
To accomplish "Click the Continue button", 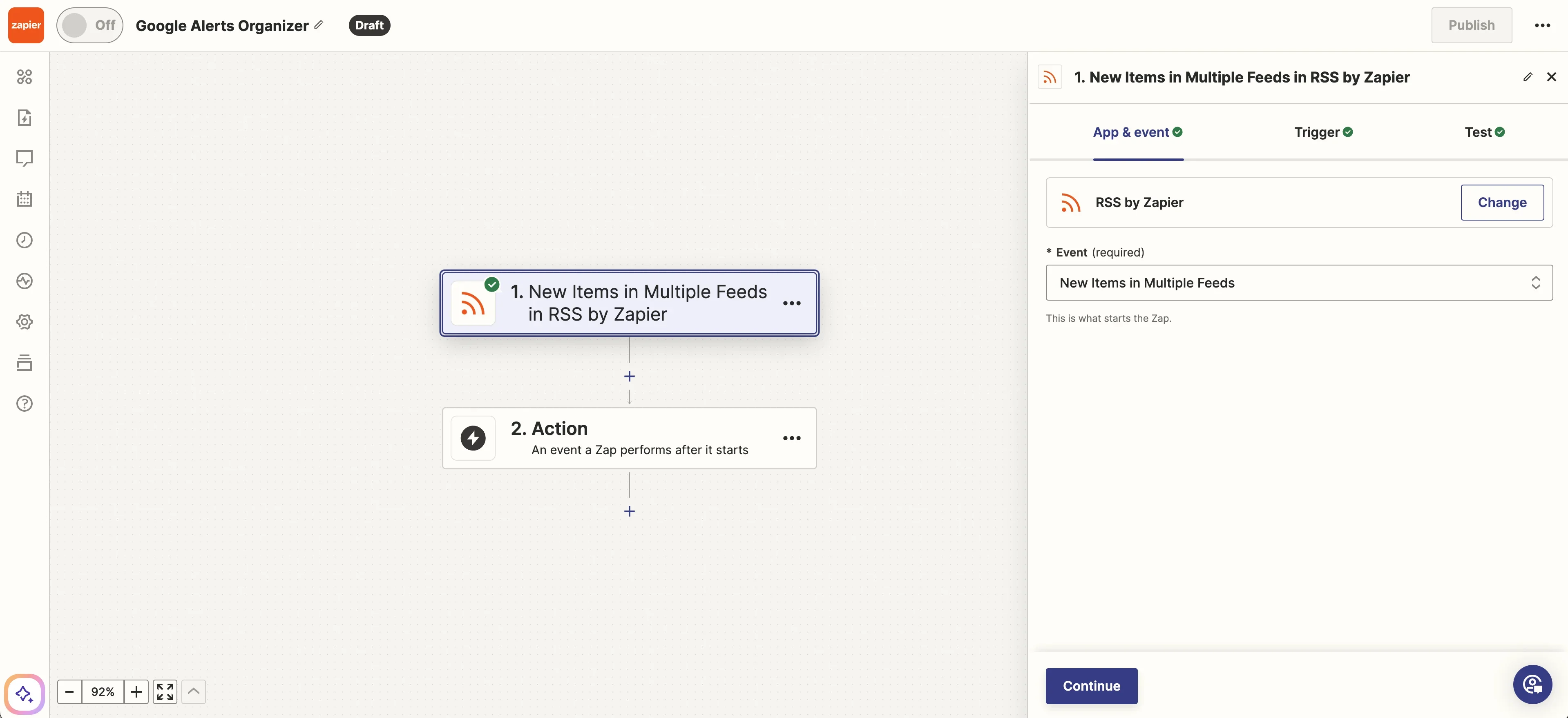I will point(1091,686).
